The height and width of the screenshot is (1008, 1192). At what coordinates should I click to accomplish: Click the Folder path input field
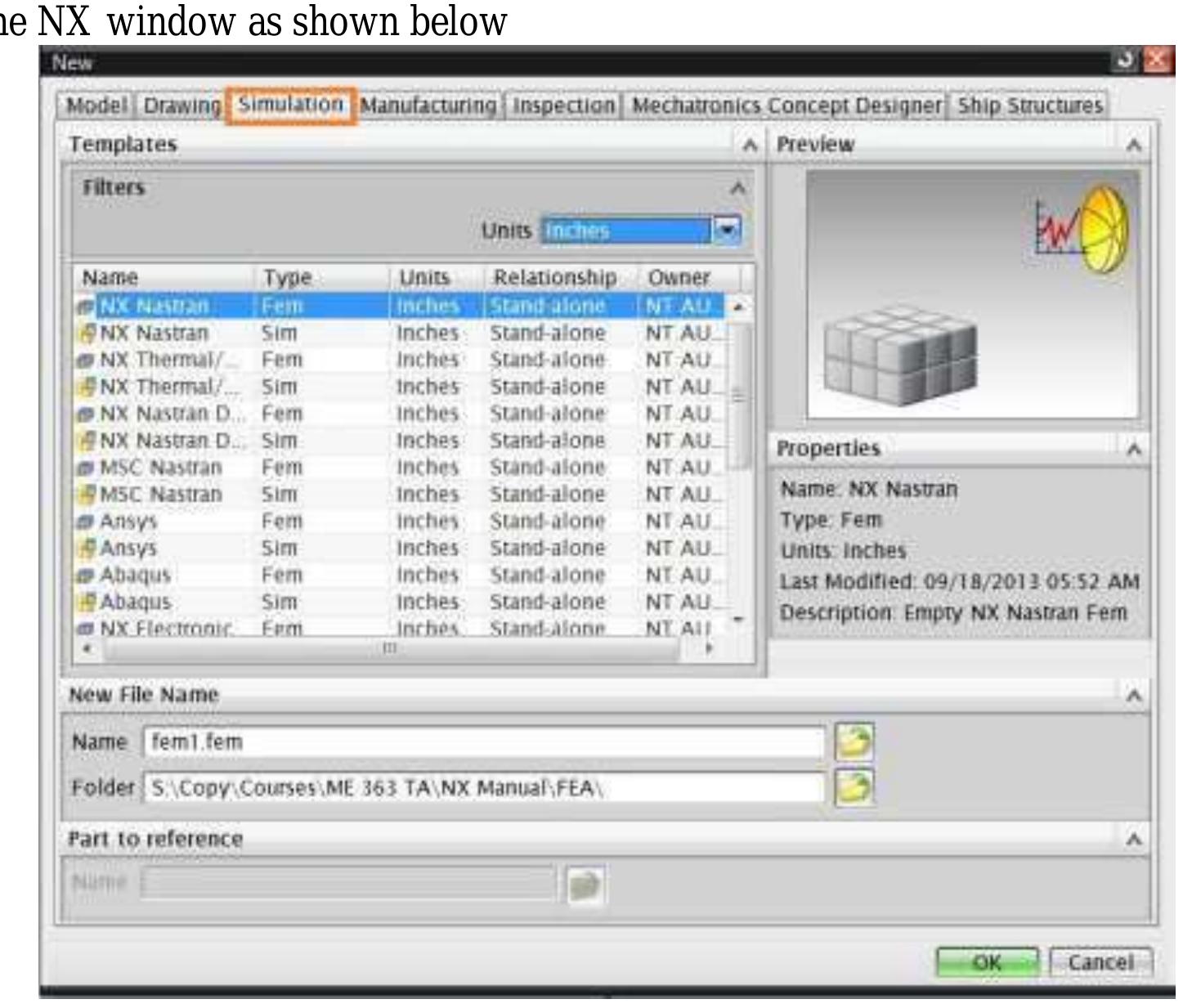tap(484, 788)
